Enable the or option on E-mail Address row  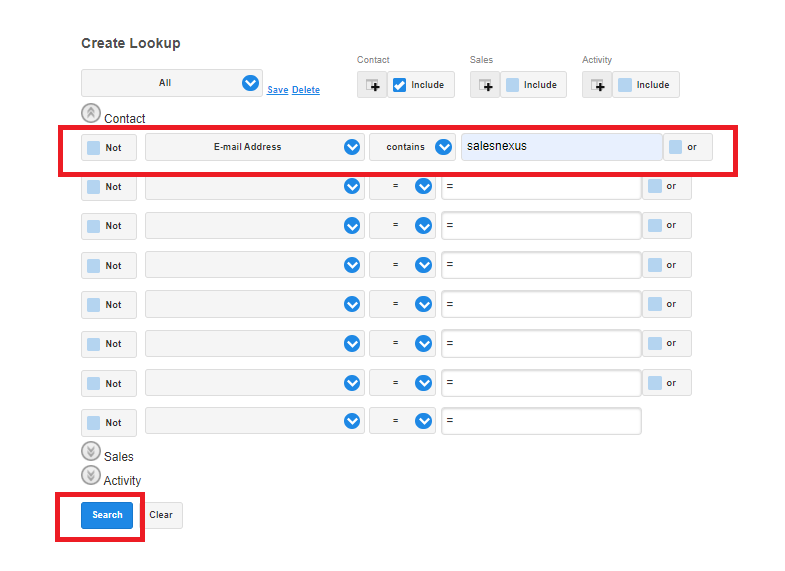[676, 147]
